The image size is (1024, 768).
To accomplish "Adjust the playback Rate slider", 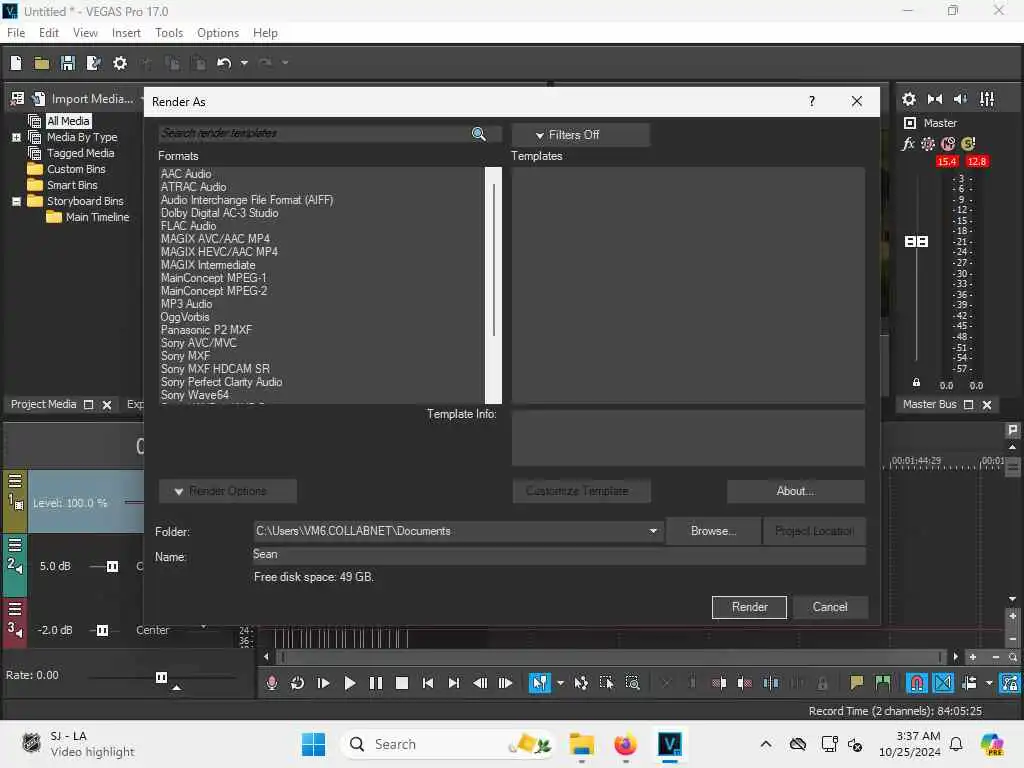I will click(161, 677).
